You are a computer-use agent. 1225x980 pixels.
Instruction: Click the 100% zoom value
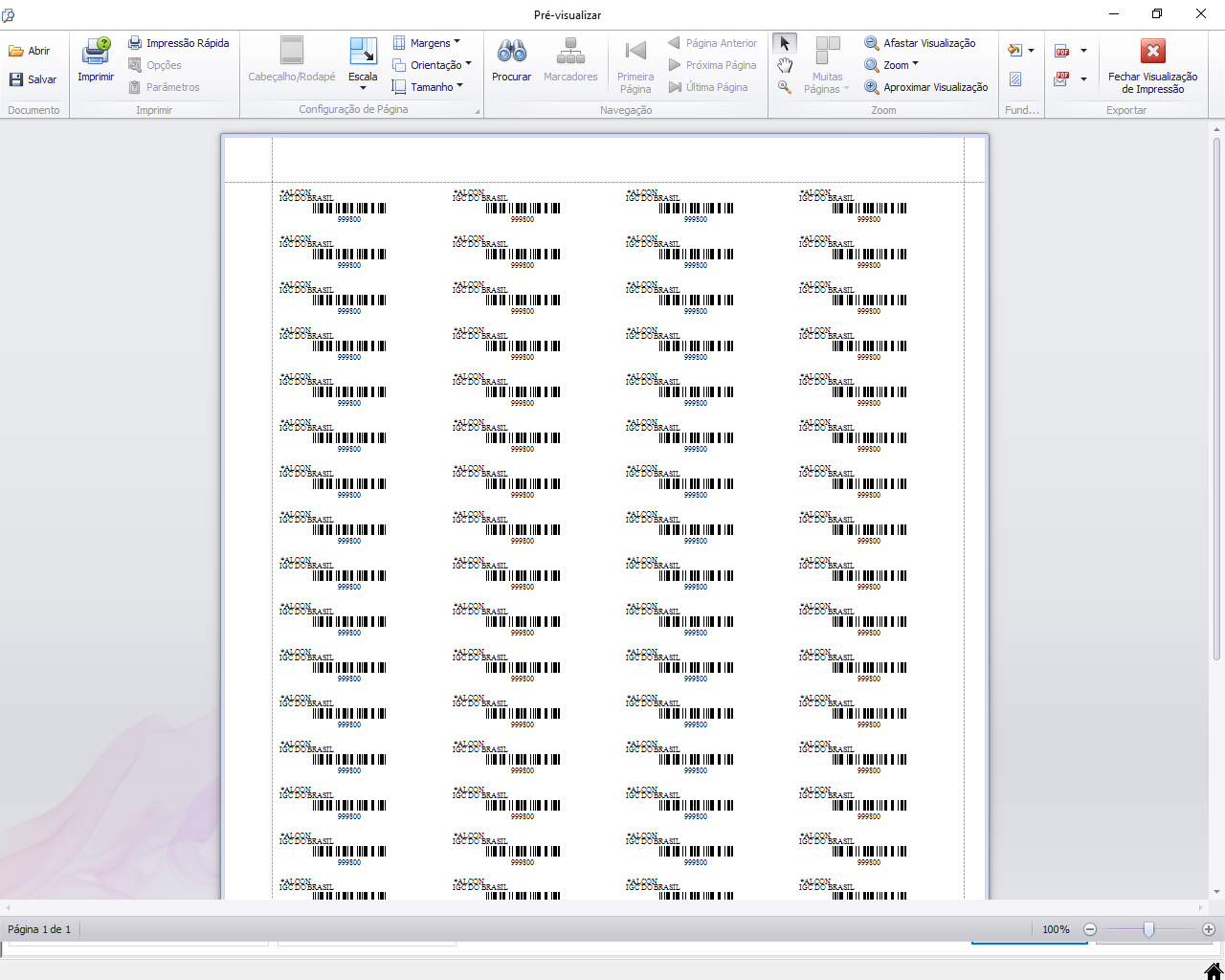tap(1056, 929)
